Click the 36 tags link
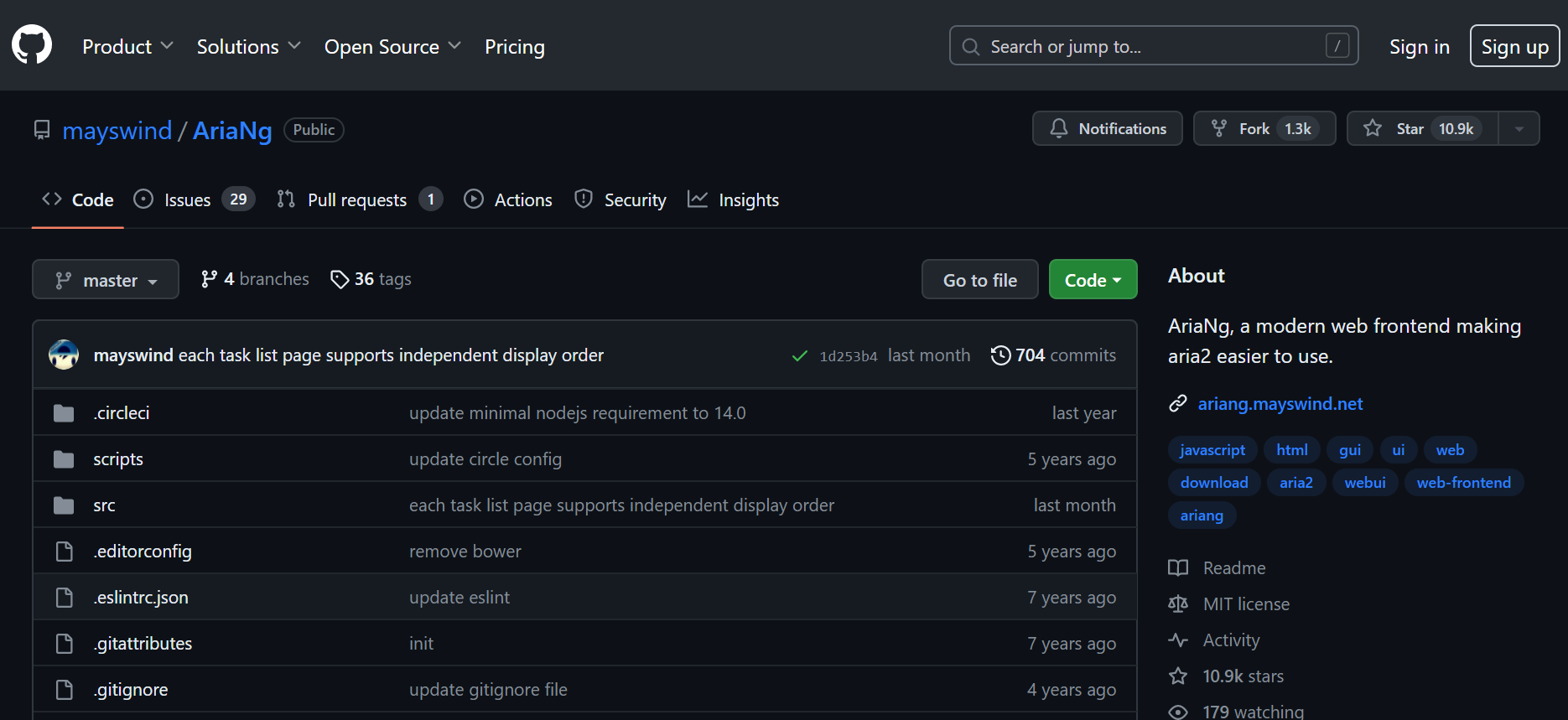The height and width of the screenshot is (720, 1568). tap(371, 279)
